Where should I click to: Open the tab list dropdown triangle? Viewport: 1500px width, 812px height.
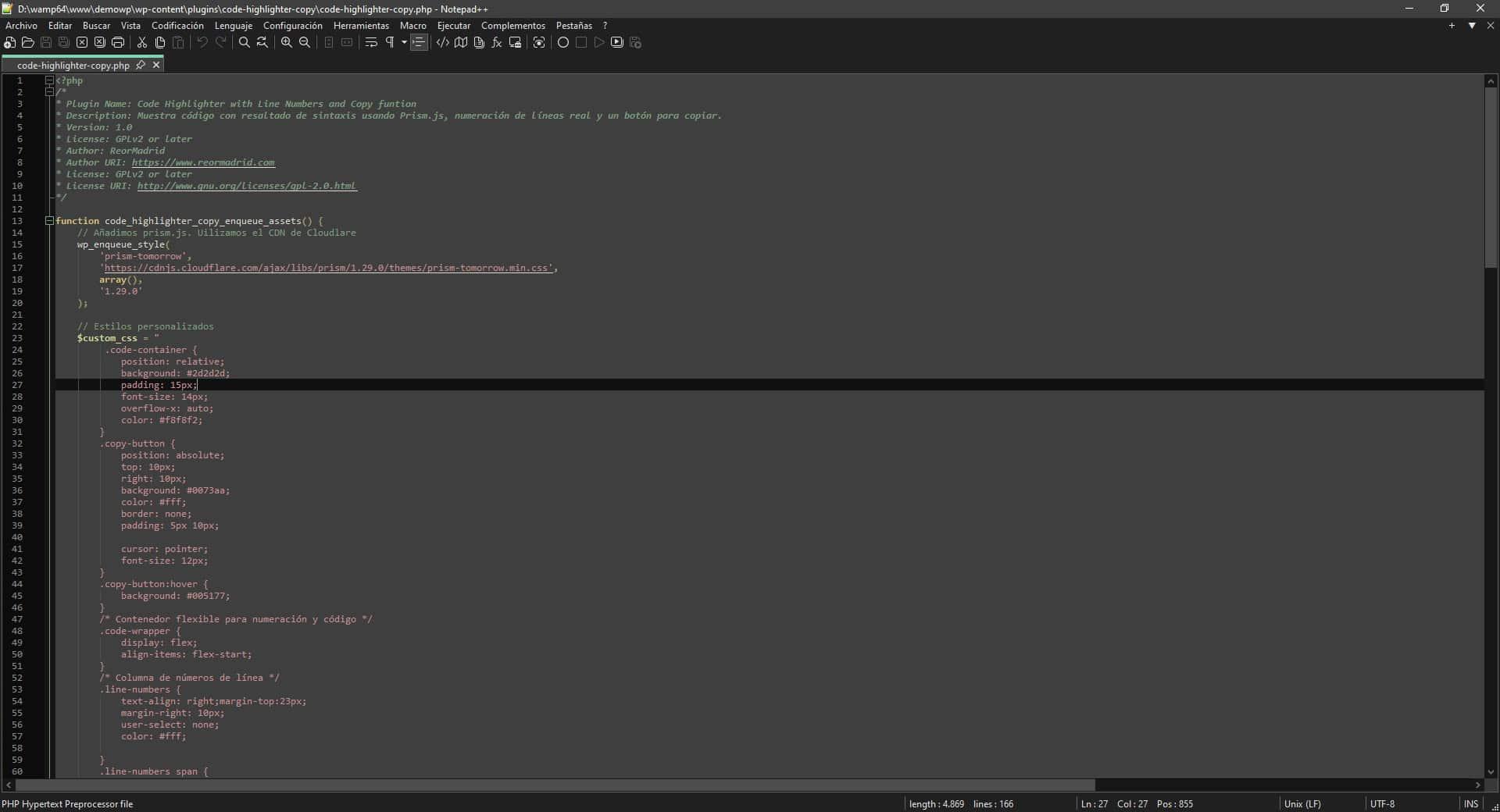pyautogui.click(x=1472, y=26)
